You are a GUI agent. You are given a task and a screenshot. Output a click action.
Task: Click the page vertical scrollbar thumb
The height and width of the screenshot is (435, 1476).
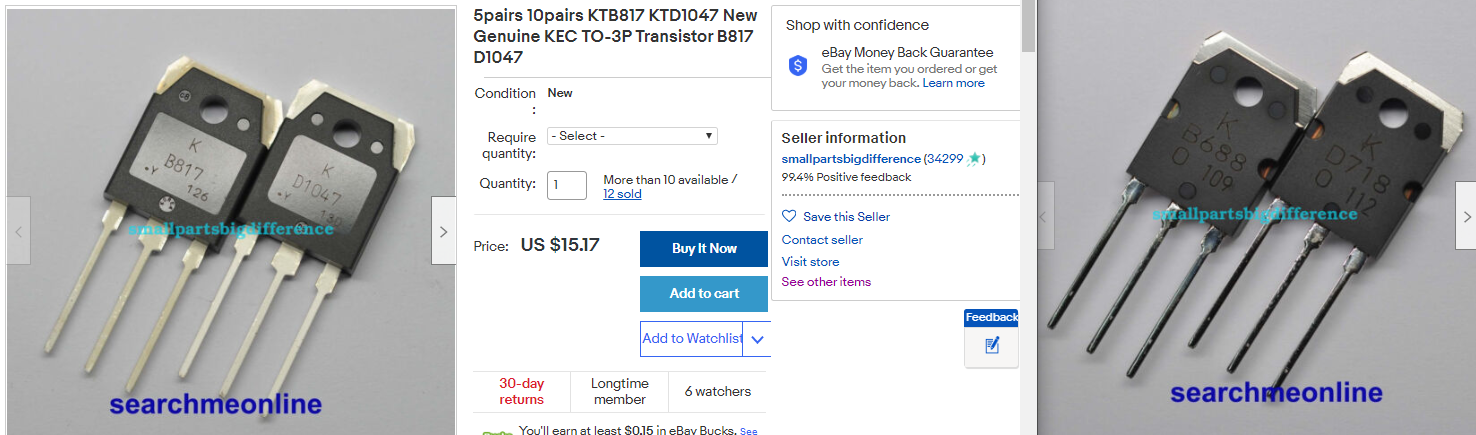click(x=1027, y=26)
